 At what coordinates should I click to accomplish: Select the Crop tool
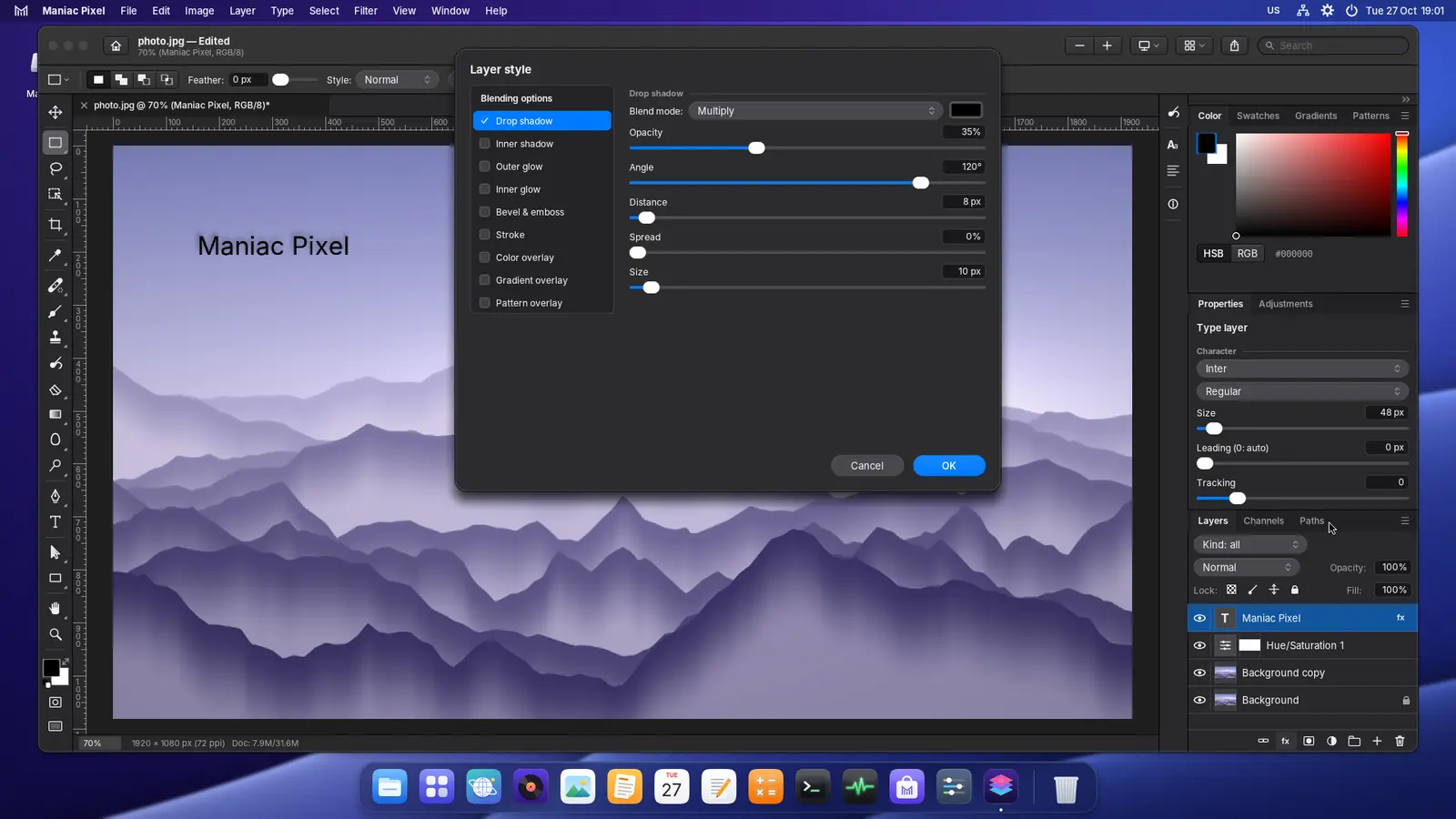(56, 225)
